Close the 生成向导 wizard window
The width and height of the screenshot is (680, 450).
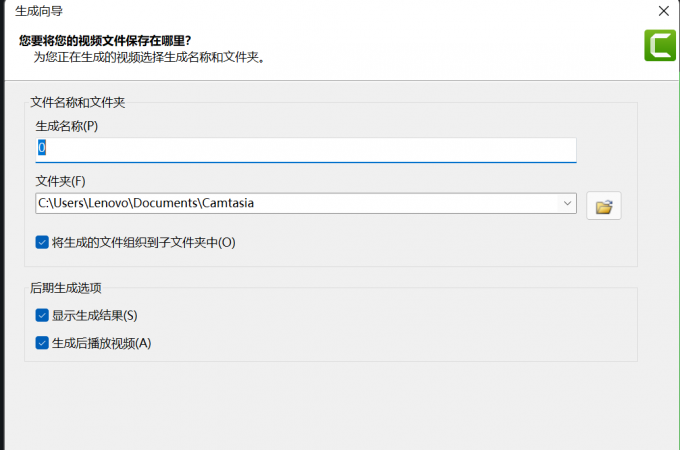coord(663,10)
